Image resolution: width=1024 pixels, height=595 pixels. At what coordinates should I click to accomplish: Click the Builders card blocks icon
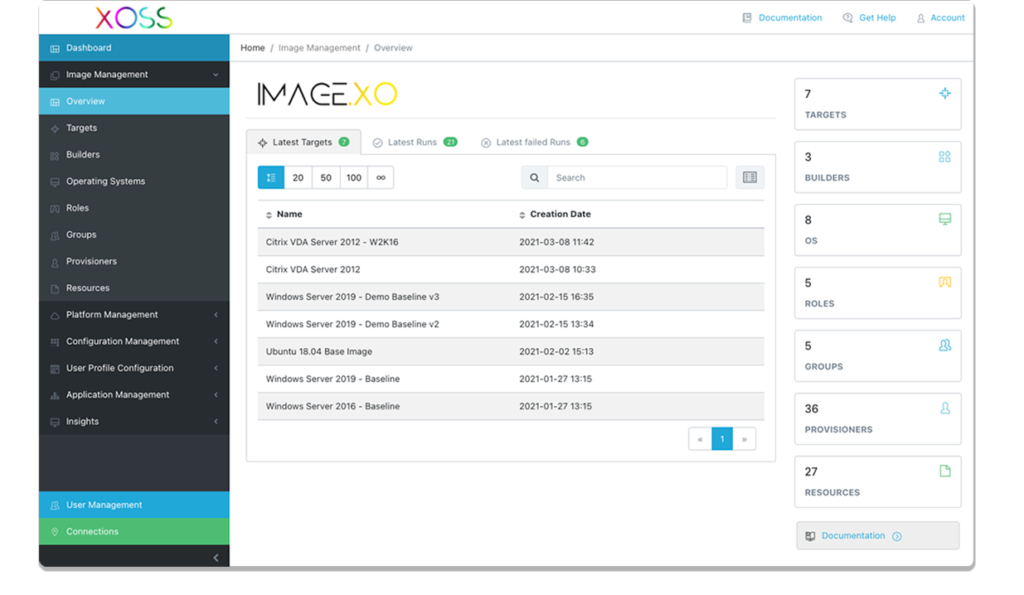tap(945, 157)
